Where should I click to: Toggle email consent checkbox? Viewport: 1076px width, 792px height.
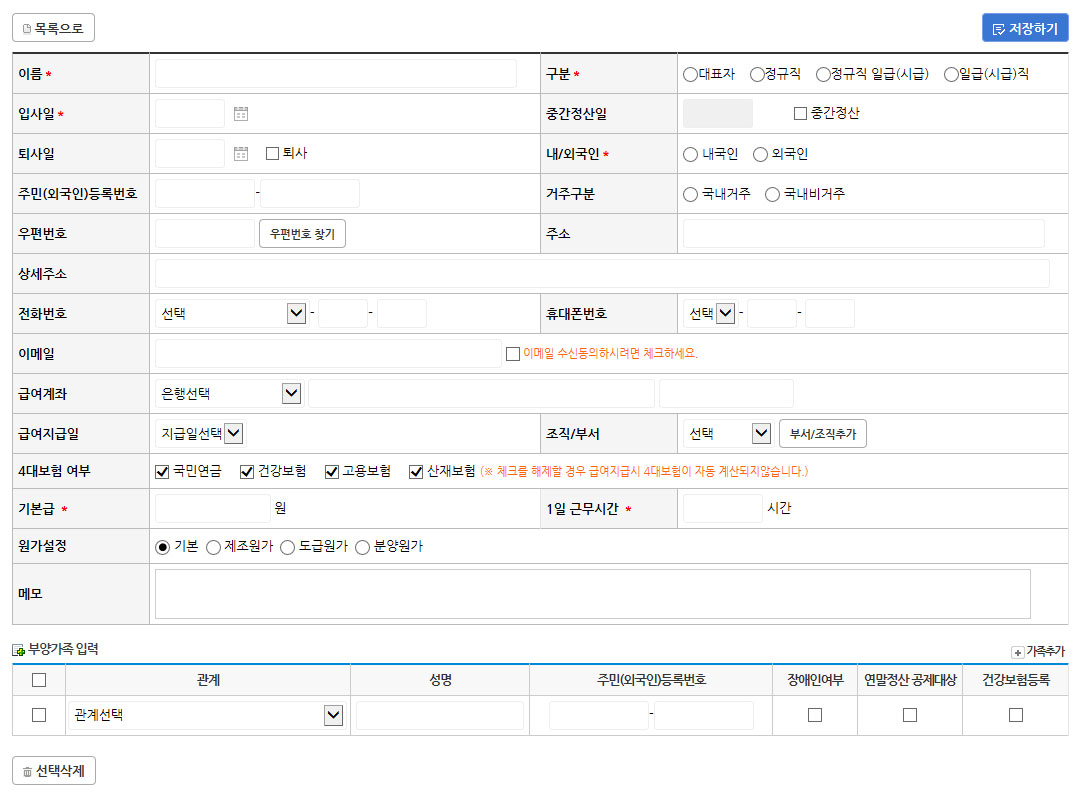point(513,354)
